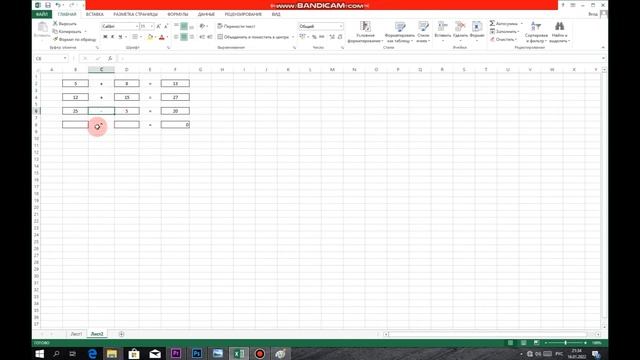Switch to the View (ВИД) tab

click(276, 14)
